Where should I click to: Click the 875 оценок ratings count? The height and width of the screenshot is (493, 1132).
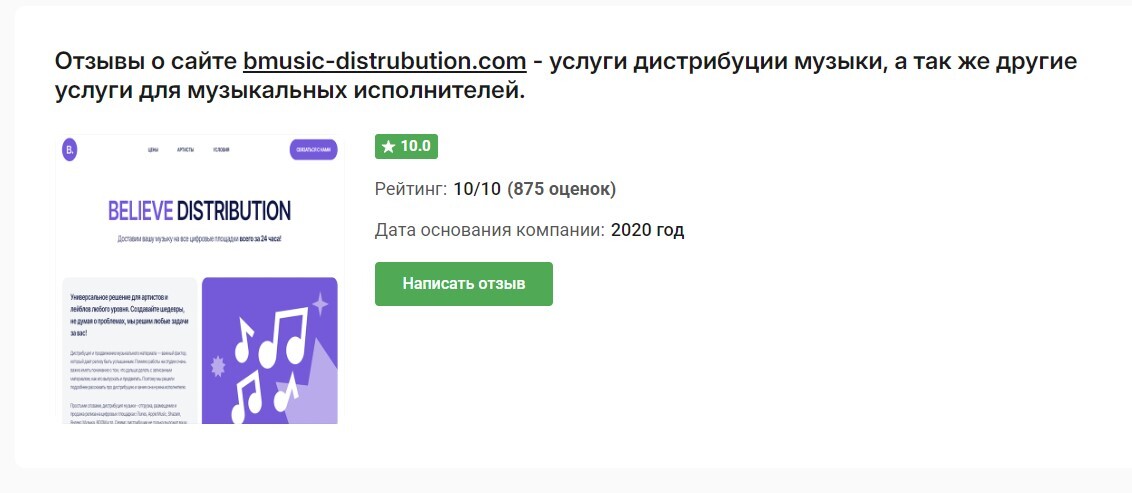(561, 188)
